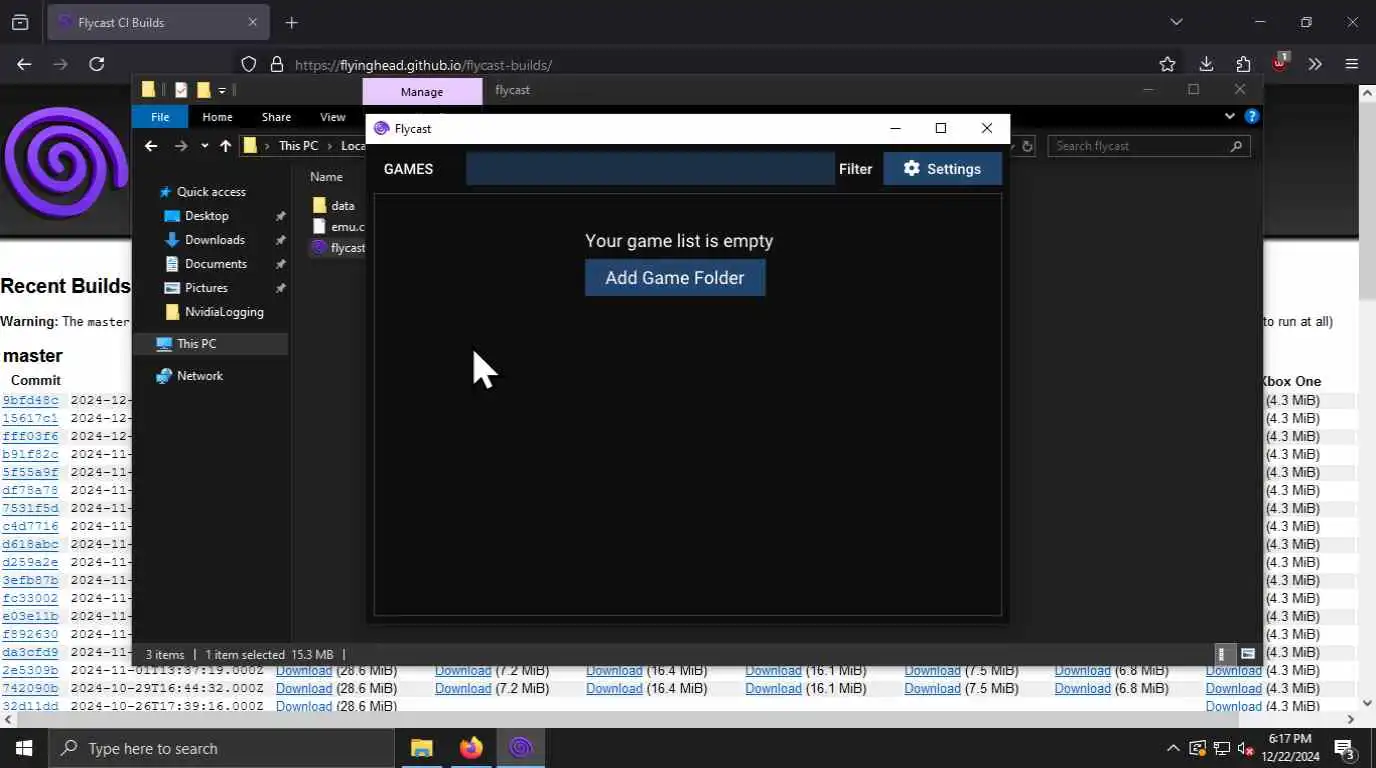Select Desktop in the Quick access list
The height and width of the screenshot is (768, 1376).
(x=206, y=216)
